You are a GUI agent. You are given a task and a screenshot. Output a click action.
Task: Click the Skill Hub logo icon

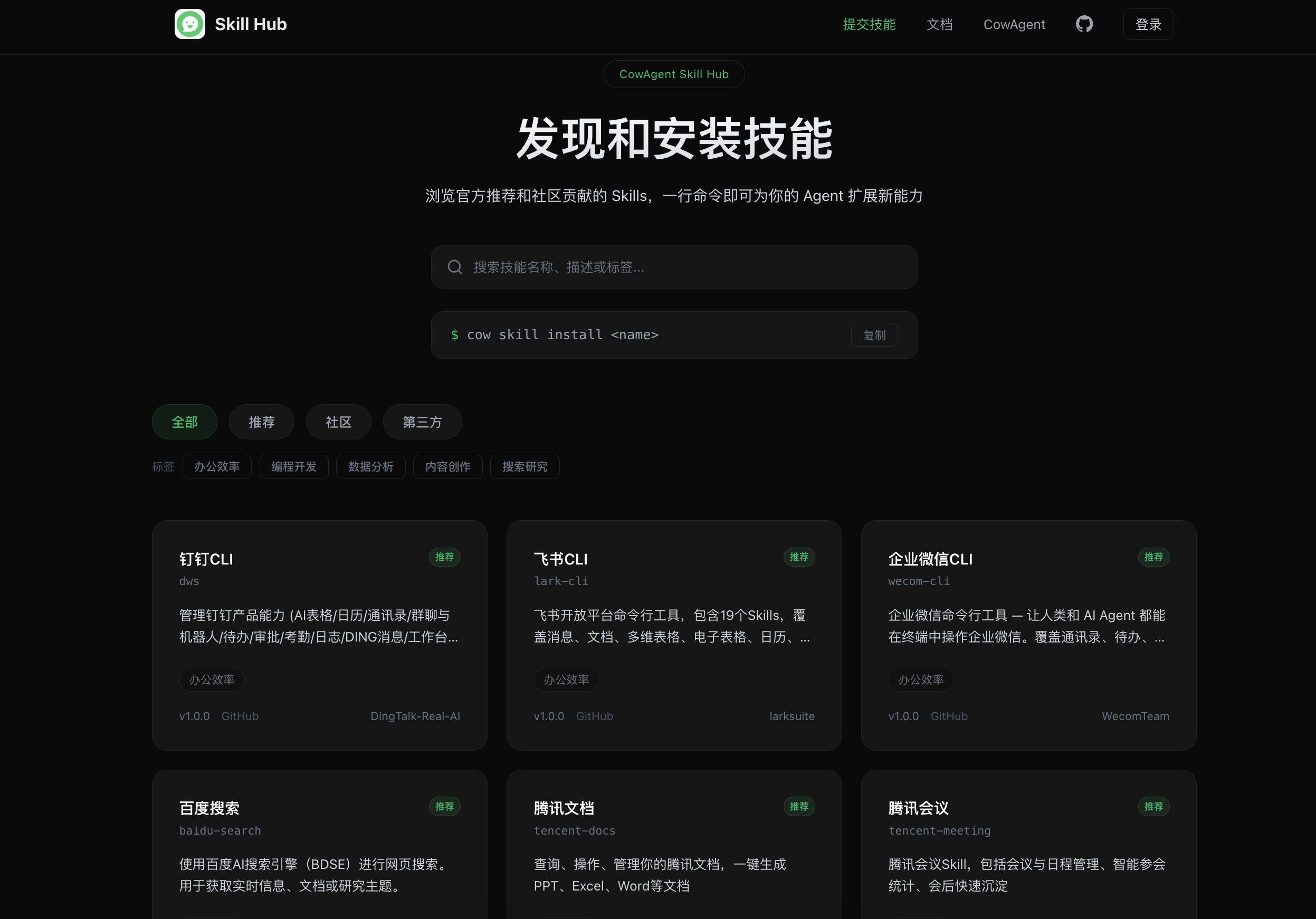tap(190, 24)
